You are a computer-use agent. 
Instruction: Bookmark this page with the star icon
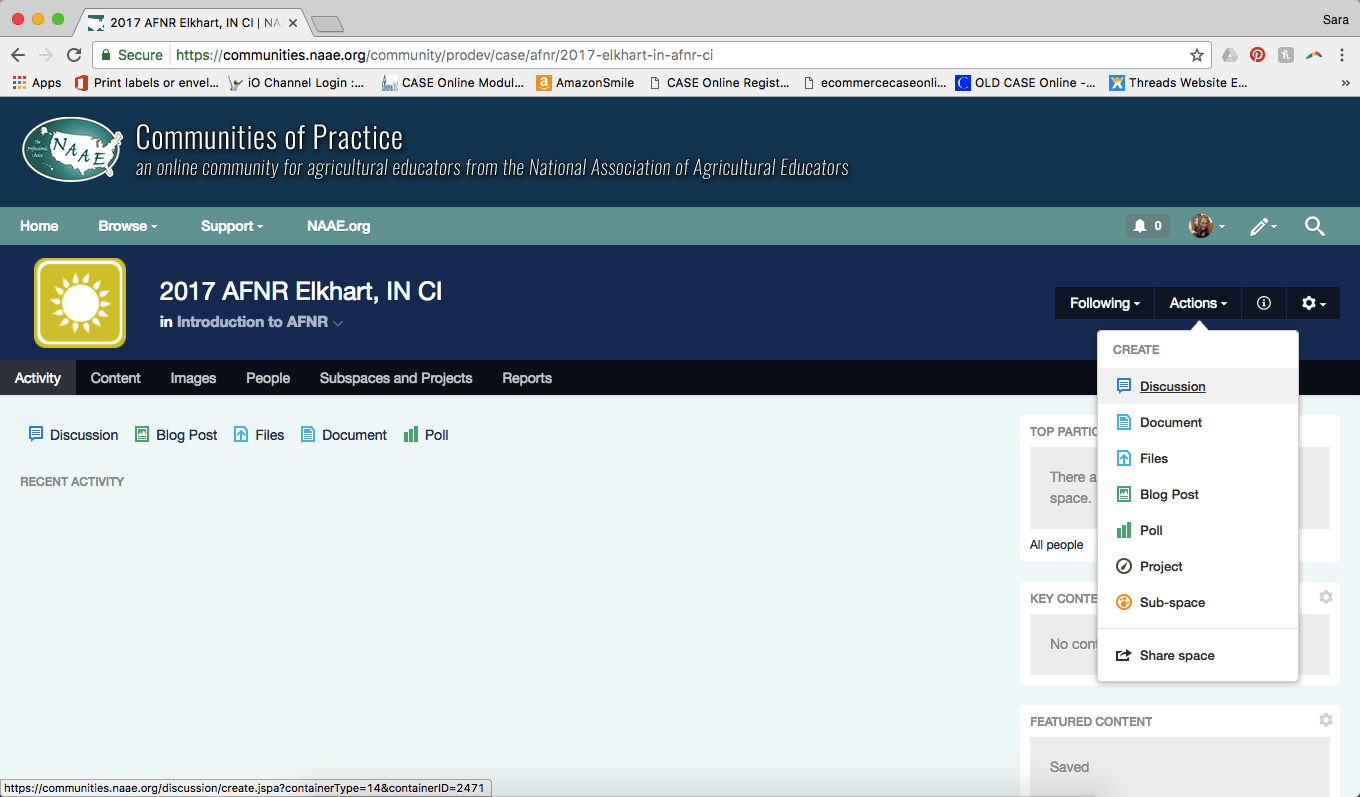[1196, 55]
